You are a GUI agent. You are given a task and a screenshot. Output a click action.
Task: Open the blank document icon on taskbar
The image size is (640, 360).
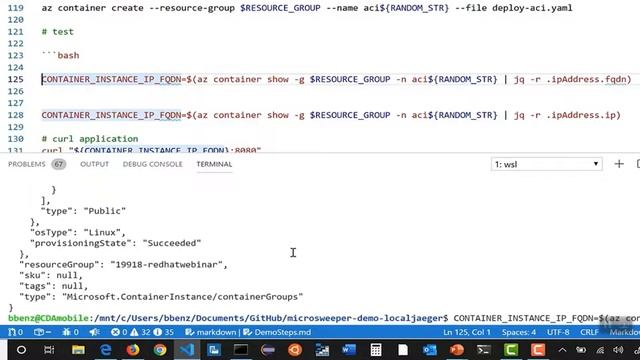click(x=403, y=350)
